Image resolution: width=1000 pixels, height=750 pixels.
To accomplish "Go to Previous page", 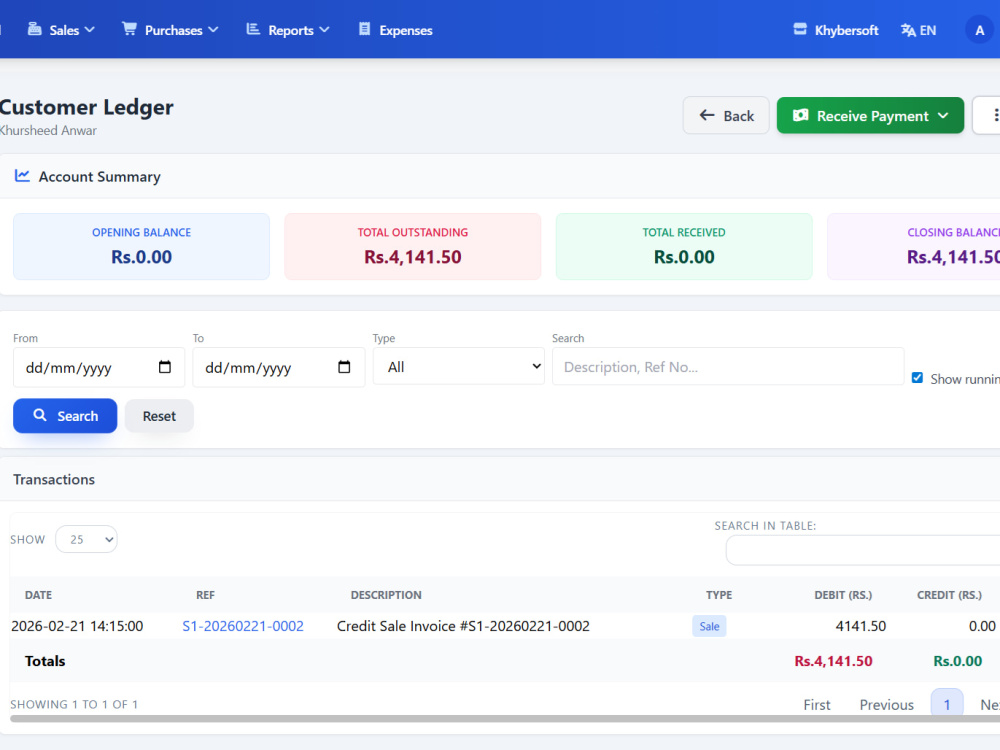I will point(886,705).
